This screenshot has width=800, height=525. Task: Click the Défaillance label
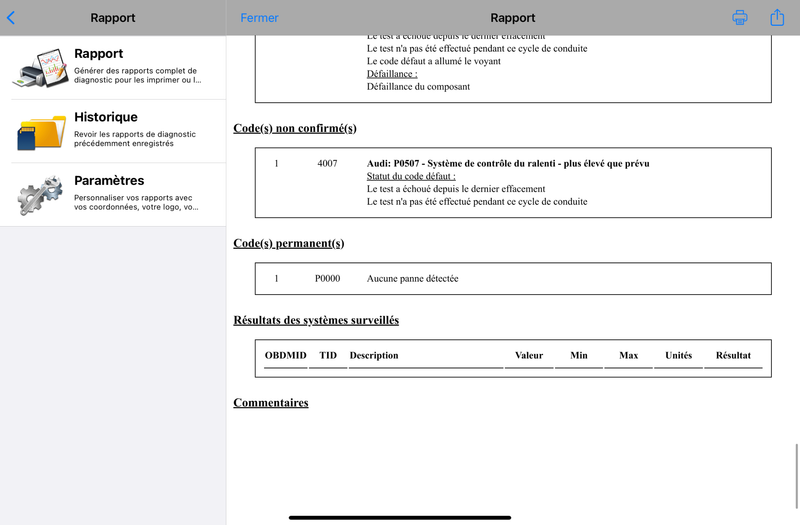coord(392,74)
